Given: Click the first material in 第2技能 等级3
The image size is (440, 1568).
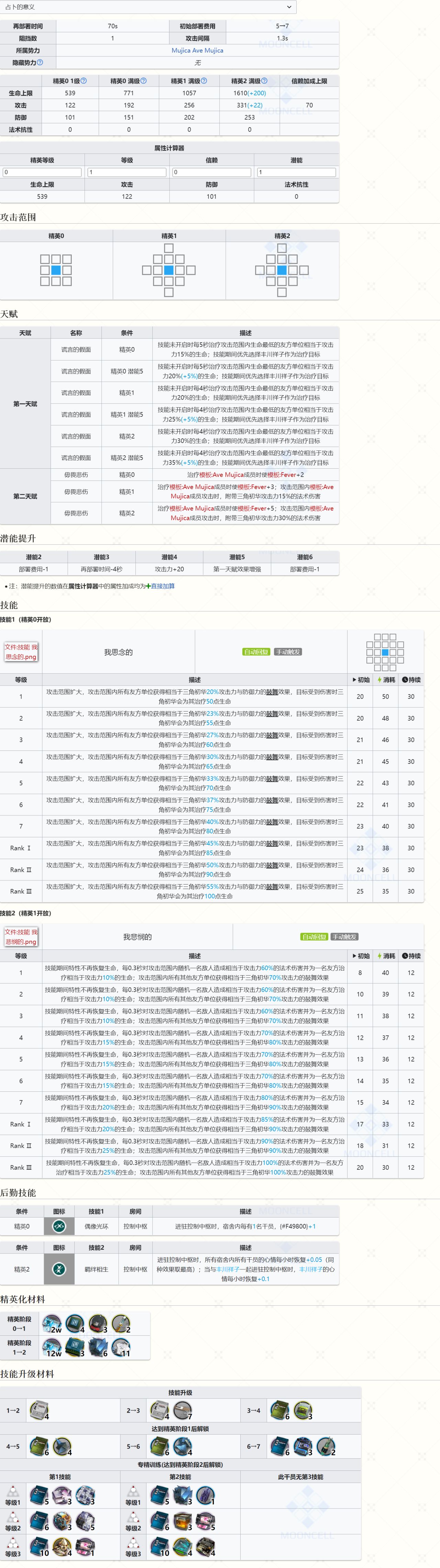Looking at the screenshot, I should pyautogui.click(x=159, y=1547).
